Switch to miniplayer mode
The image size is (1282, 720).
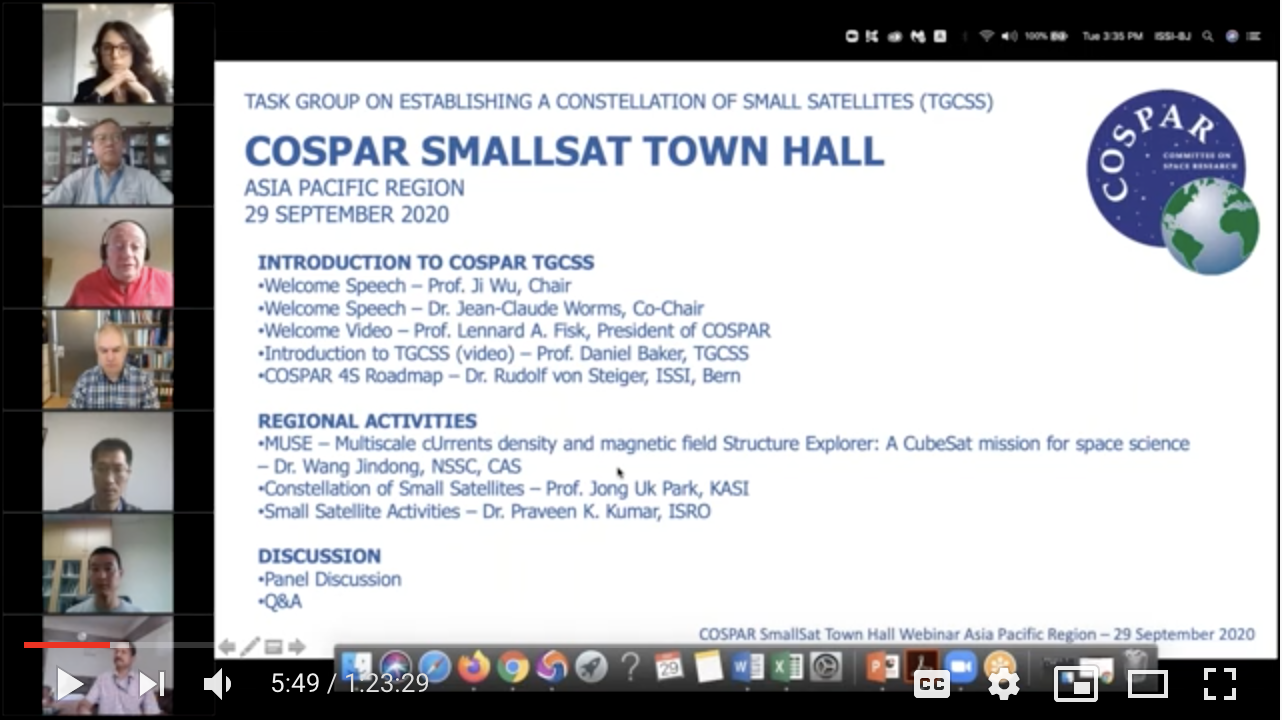click(x=1076, y=684)
